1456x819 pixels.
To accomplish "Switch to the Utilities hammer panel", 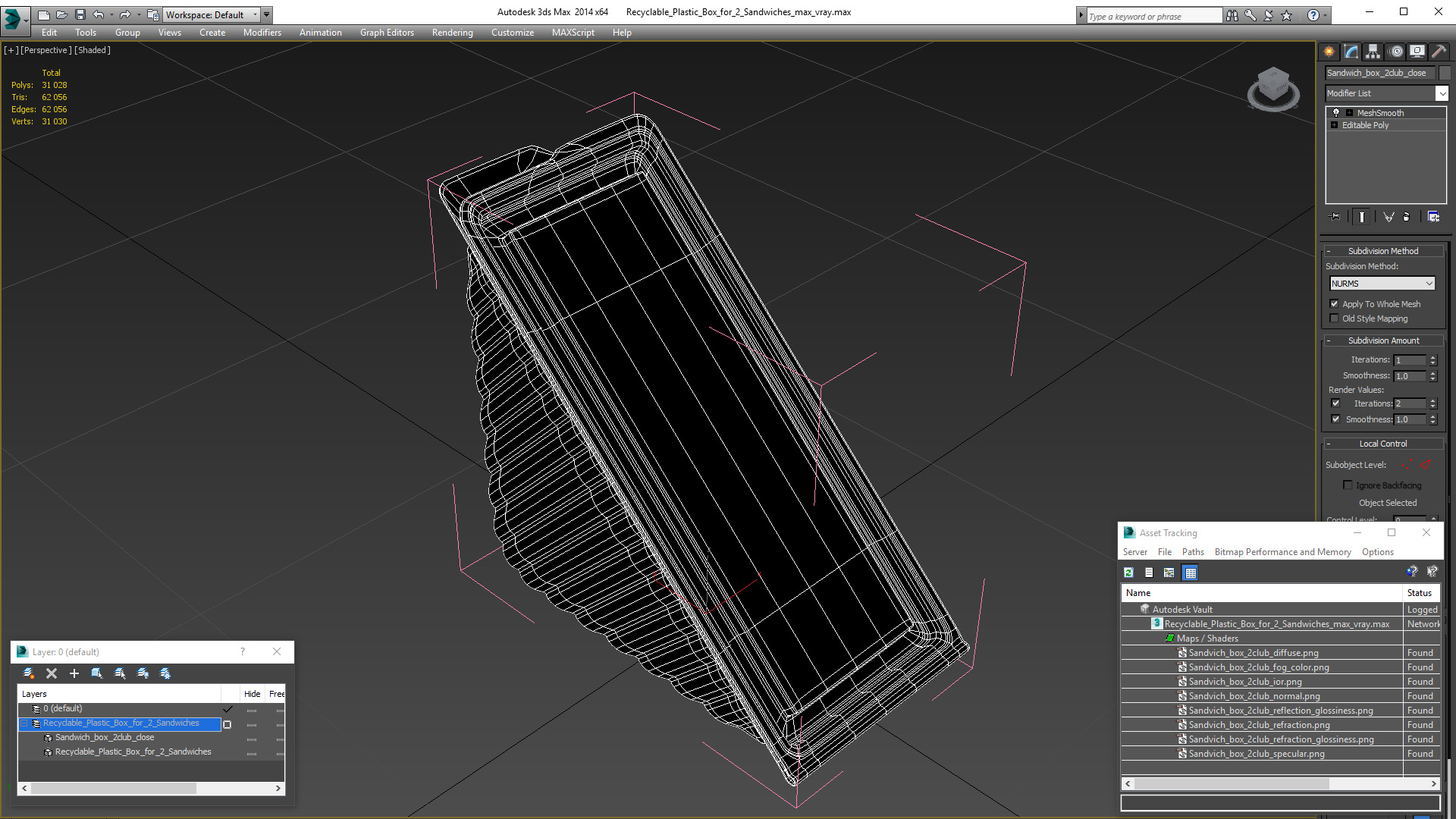I will [x=1439, y=52].
